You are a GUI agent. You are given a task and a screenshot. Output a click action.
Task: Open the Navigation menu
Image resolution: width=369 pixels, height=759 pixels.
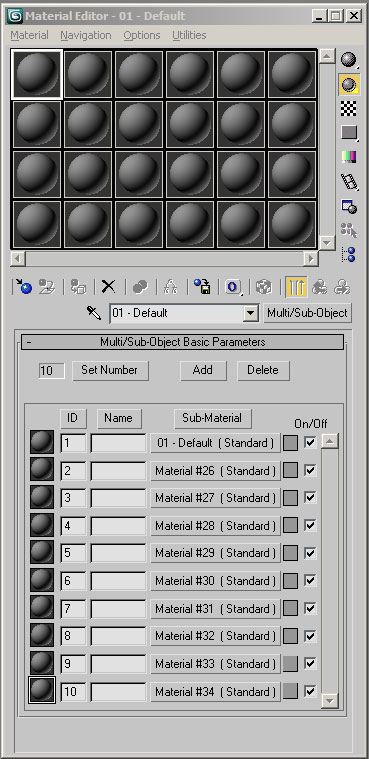click(86, 35)
